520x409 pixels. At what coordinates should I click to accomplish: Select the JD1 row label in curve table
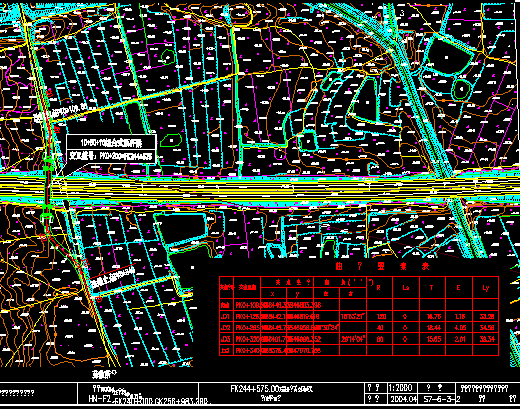click(x=226, y=316)
